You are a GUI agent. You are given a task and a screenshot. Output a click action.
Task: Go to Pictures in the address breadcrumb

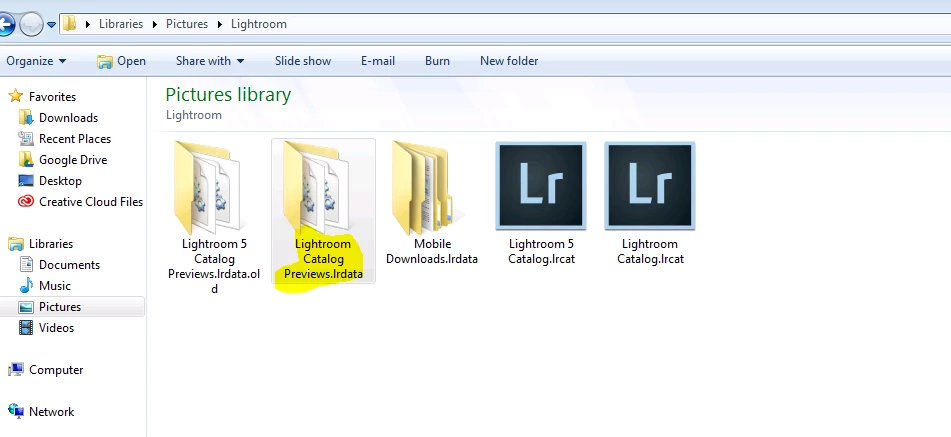187,24
